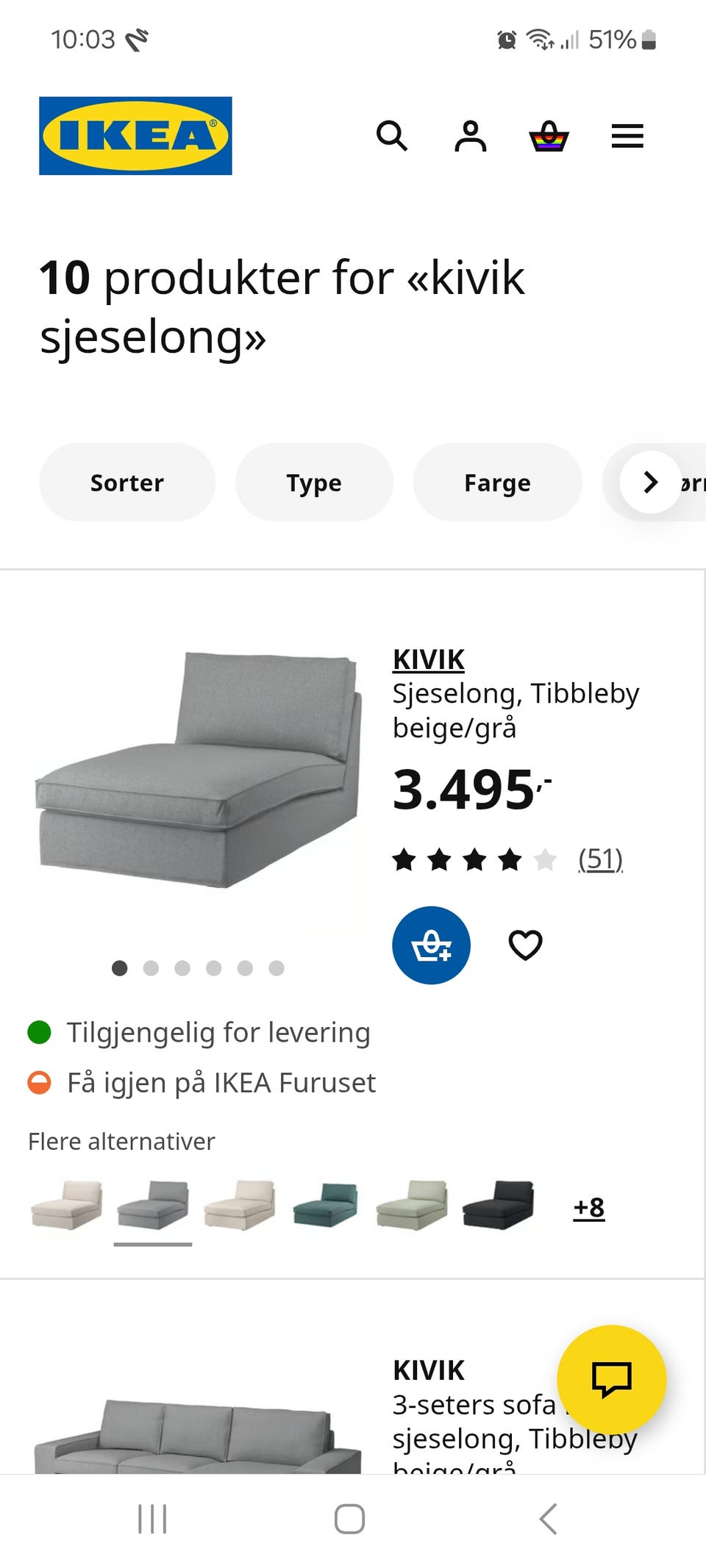
Task: Open the search magnifier icon
Action: 392,136
